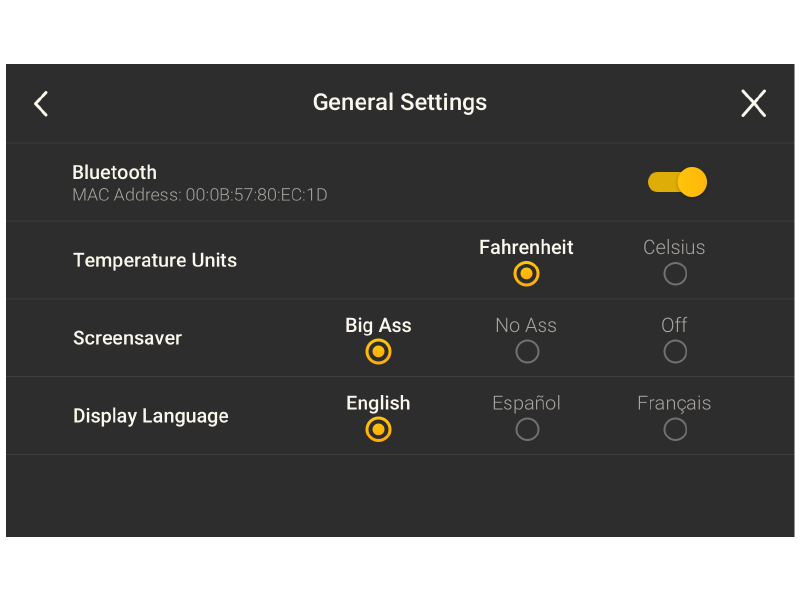Click the "Bluetooth" heading text
Screen dimensions: 800x600
114,172
